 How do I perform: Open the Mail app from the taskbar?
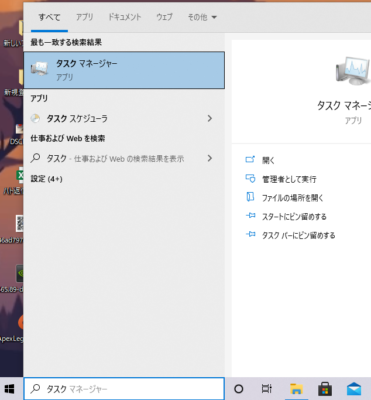coord(354,389)
